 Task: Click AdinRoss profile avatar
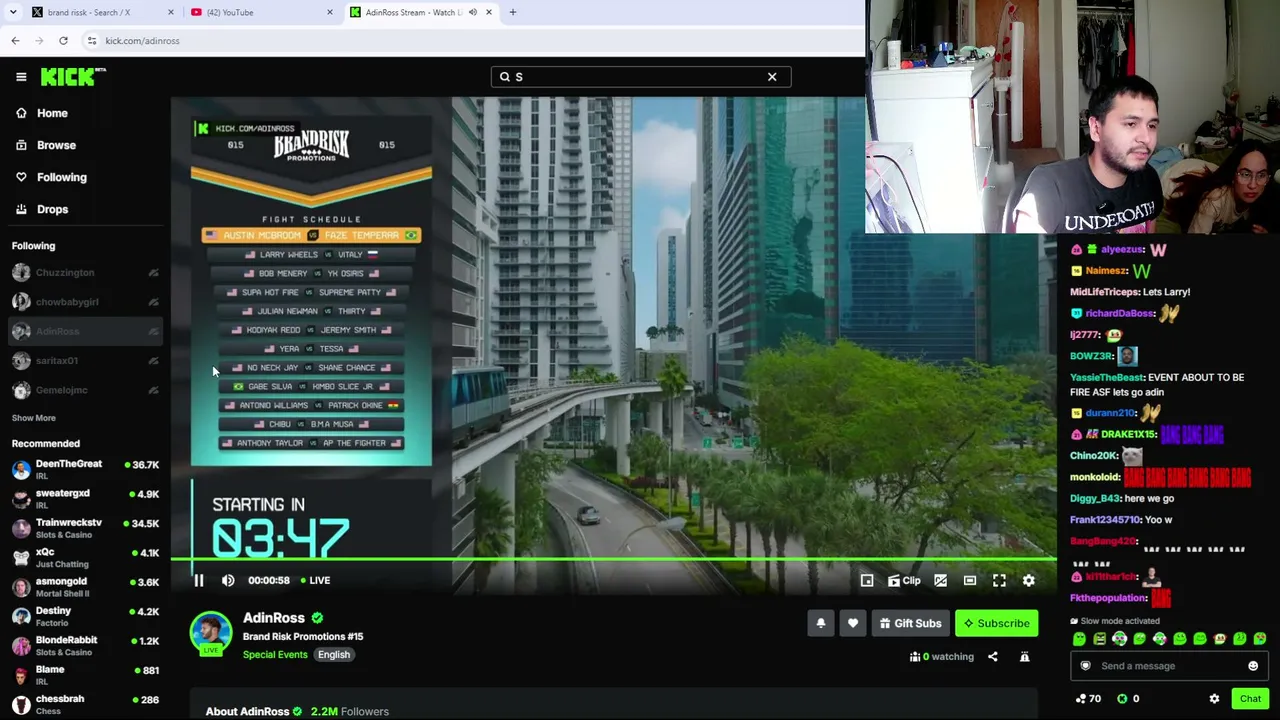click(211, 634)
